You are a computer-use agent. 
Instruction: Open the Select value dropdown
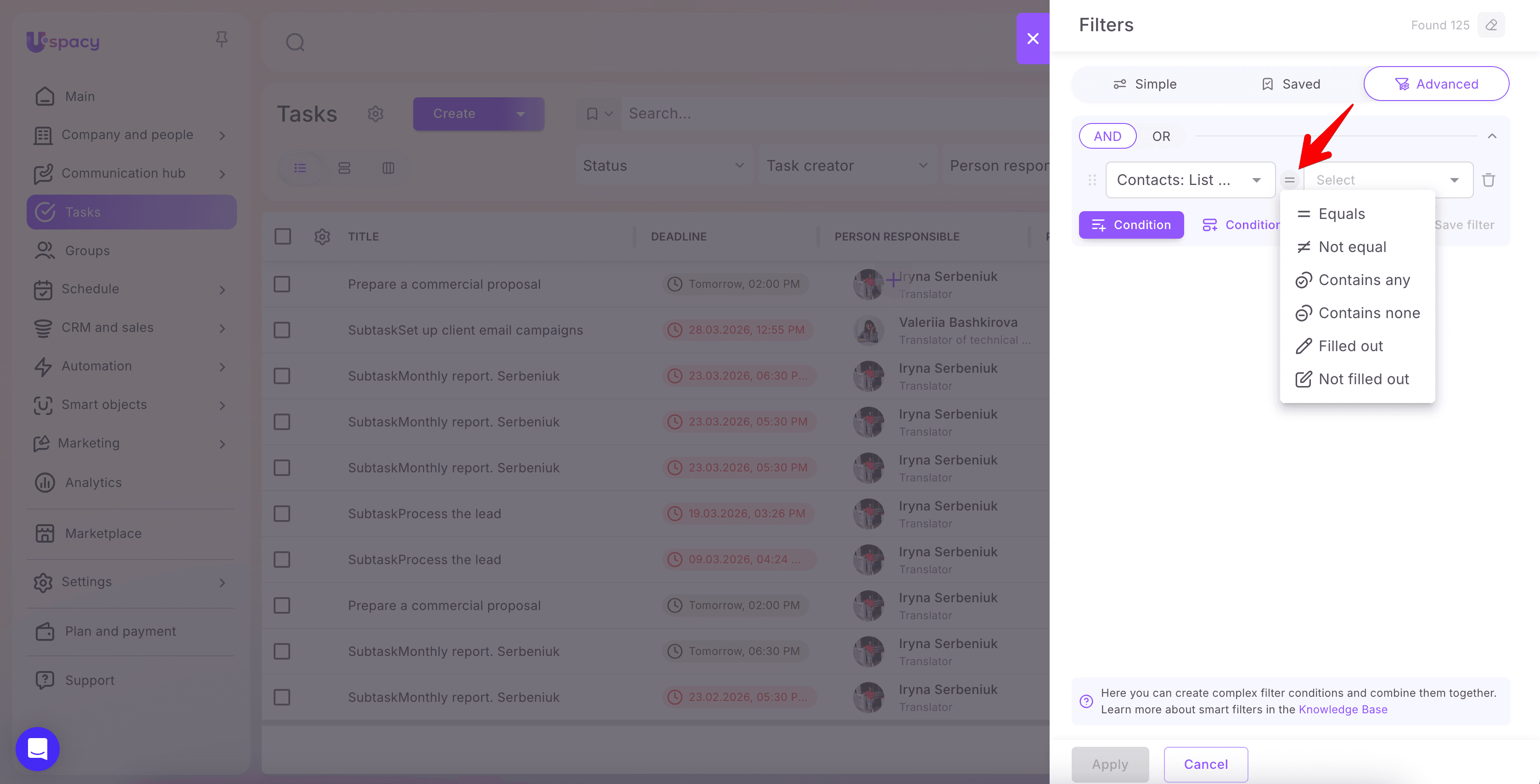[x=1388, y=180]
